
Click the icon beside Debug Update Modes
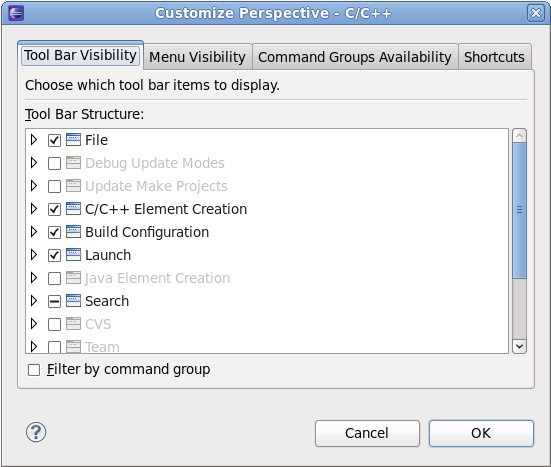point(73,163)
